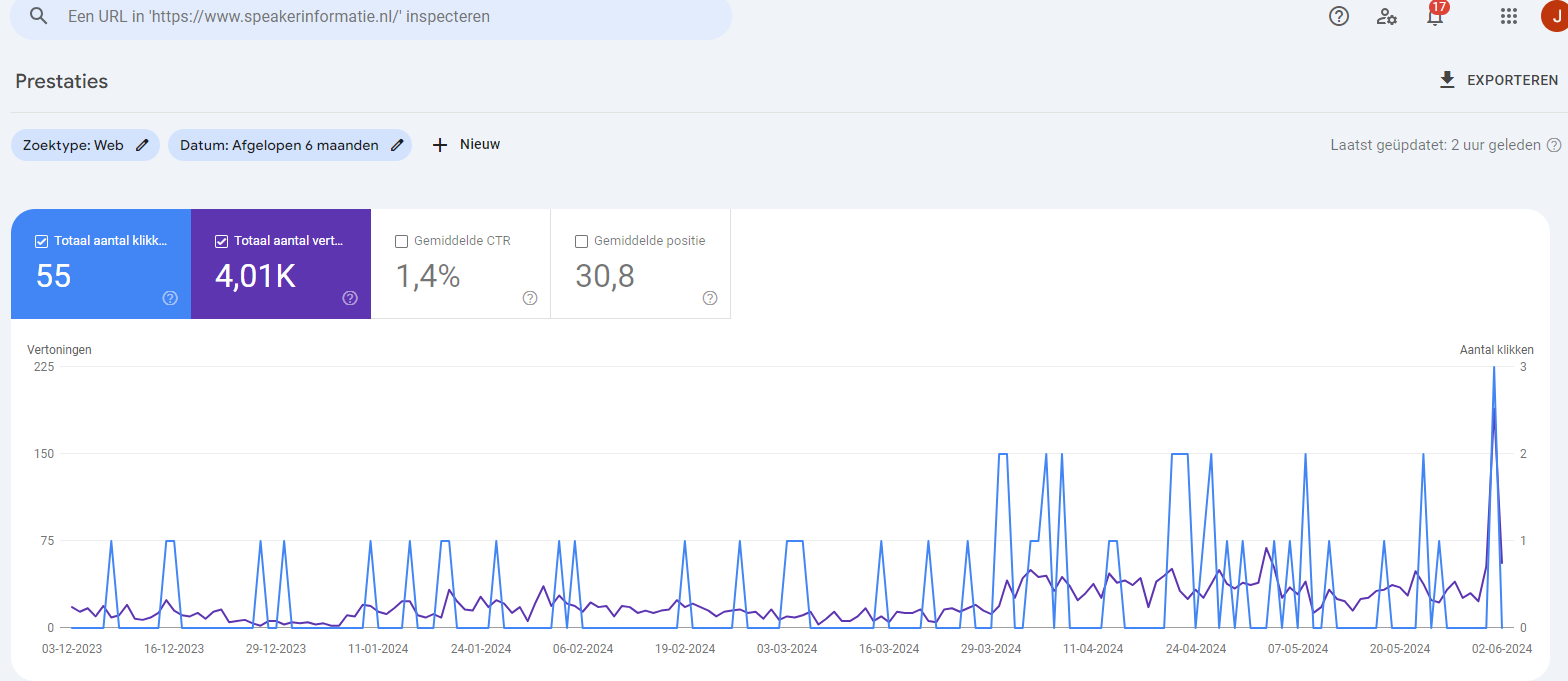Viewport: 1568px width, 681px height.
Task: Click the 06-02-2024 date label
Action: pyautogui.click(x=583, y=649)
